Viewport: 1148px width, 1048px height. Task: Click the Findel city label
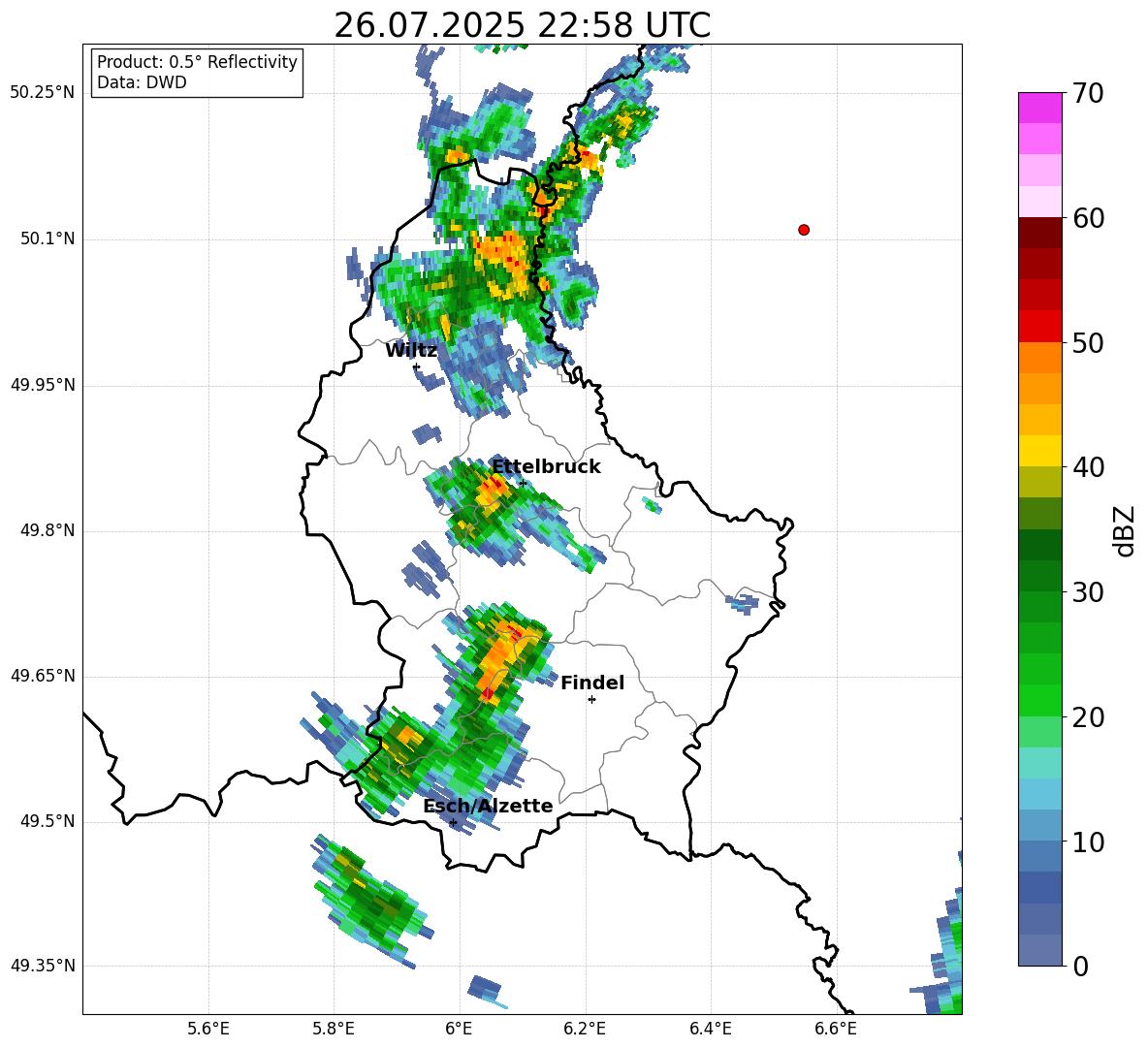tap(592, 683)
